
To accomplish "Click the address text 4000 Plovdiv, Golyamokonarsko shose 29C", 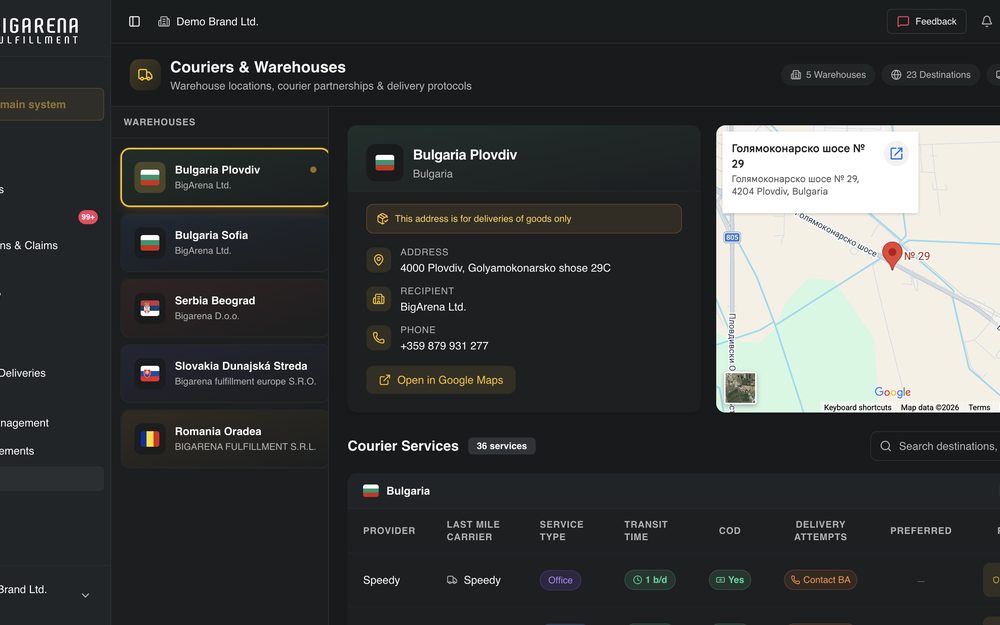I will [x=505, y=268].
